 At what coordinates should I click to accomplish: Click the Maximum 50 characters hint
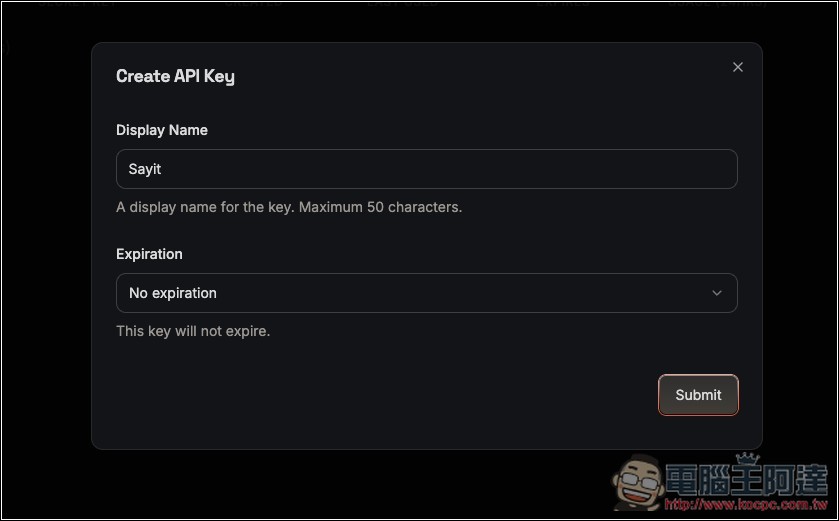380,207
